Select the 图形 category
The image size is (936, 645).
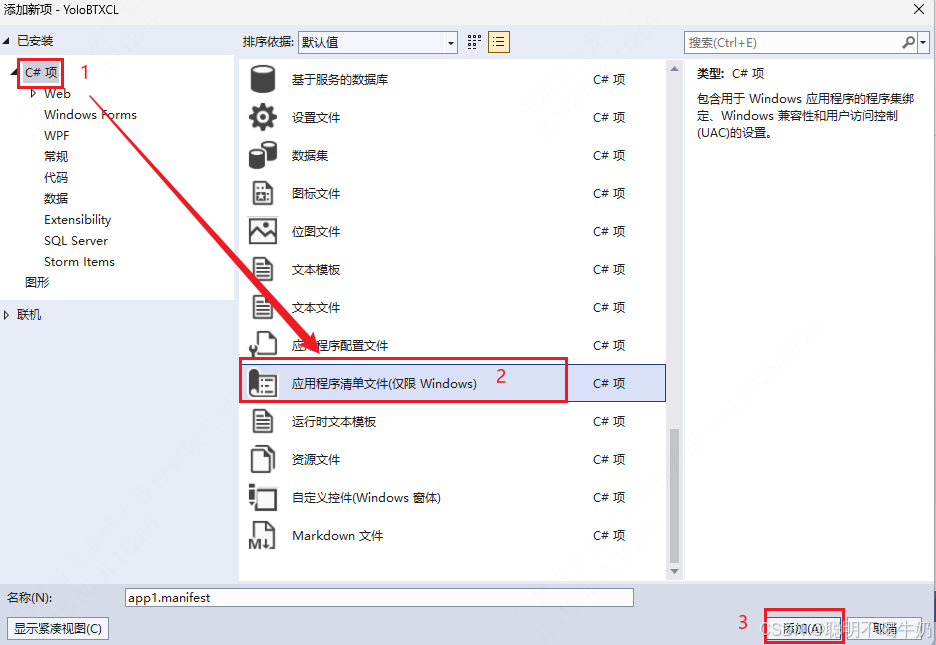37,282
